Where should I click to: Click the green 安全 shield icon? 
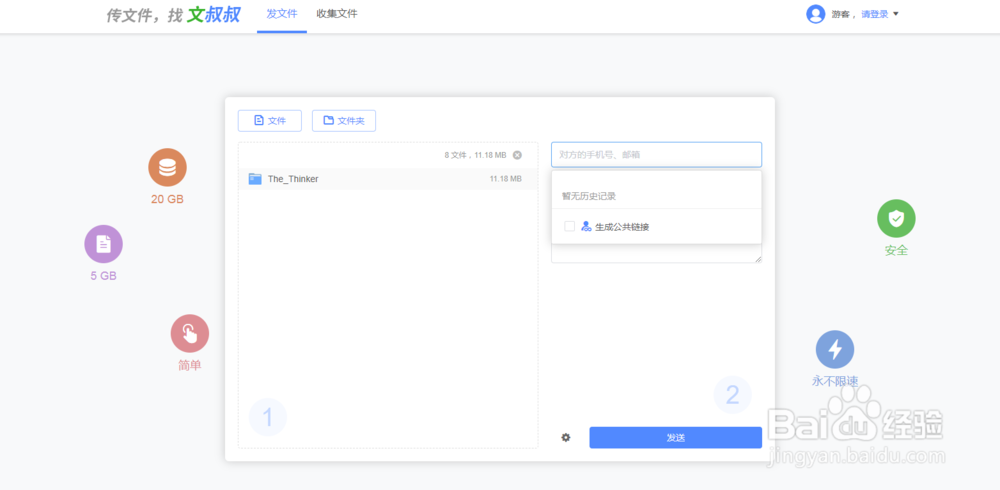[x=896, y=218]
